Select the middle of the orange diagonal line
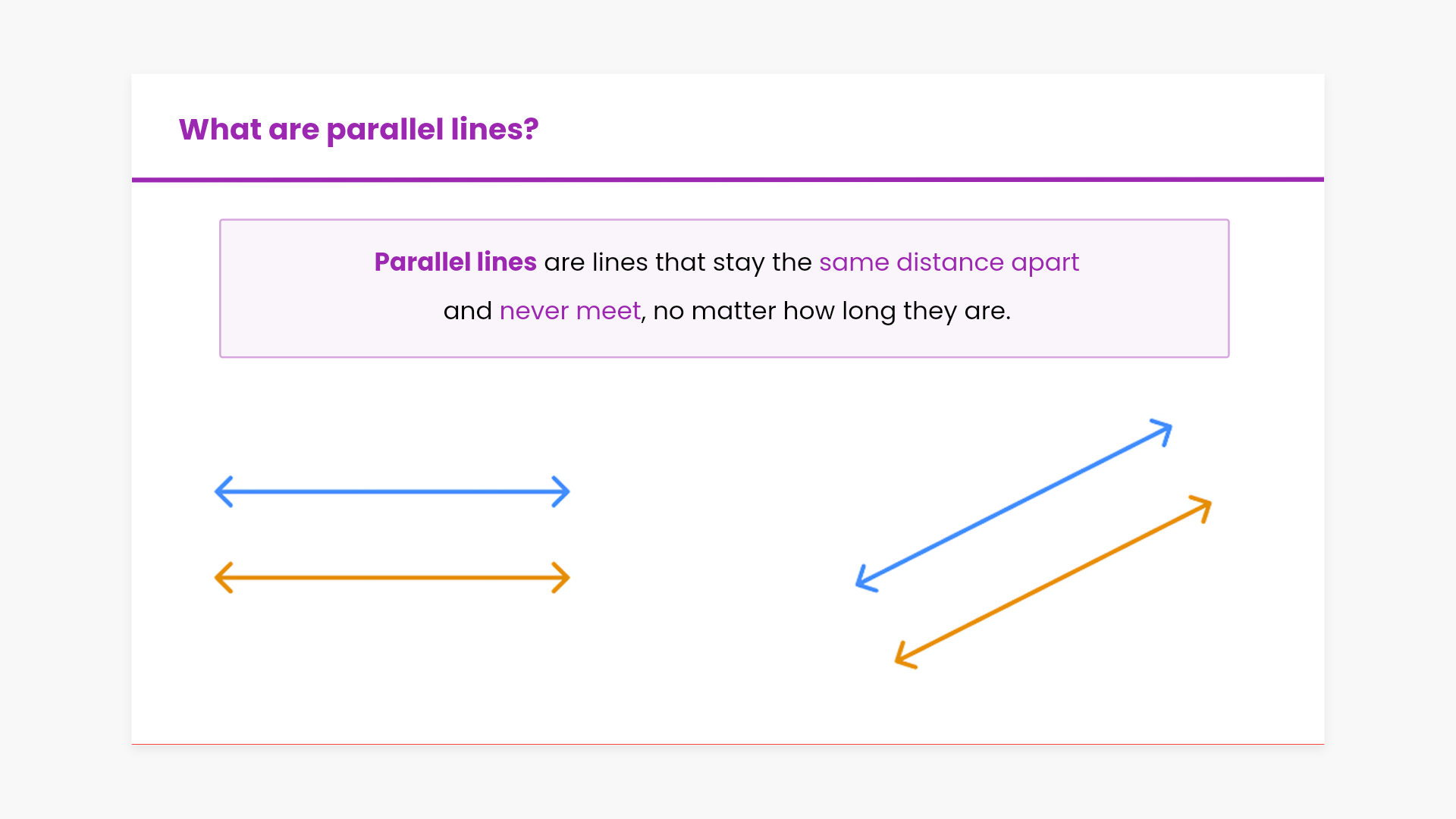1456x819 pixels. 1053,582
